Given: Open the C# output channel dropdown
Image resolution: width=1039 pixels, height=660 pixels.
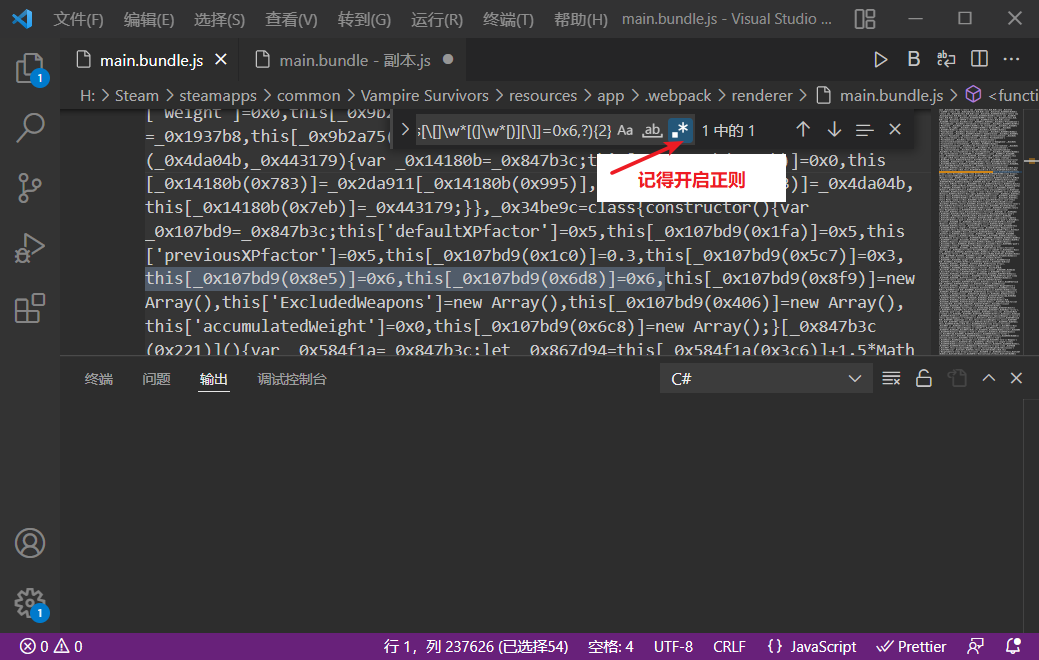Looking at the screenshot, I should pos(766,379).
